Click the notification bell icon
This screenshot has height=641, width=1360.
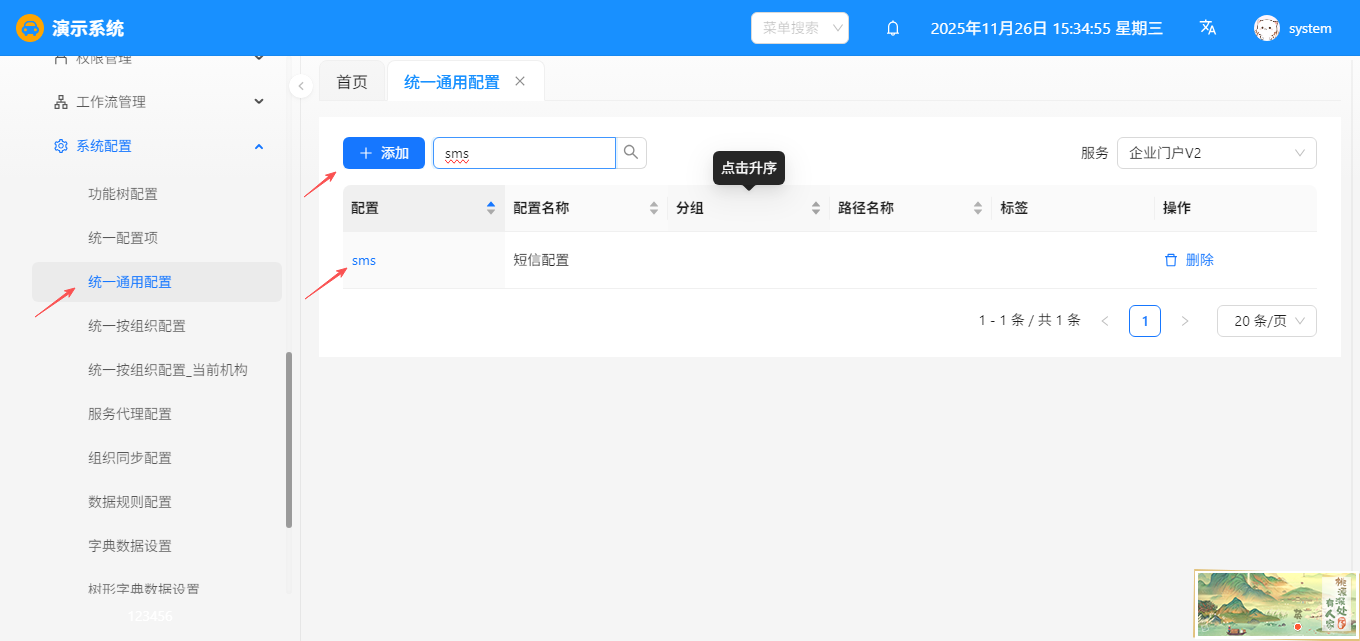pyautogui.click(x=893, y=28)
